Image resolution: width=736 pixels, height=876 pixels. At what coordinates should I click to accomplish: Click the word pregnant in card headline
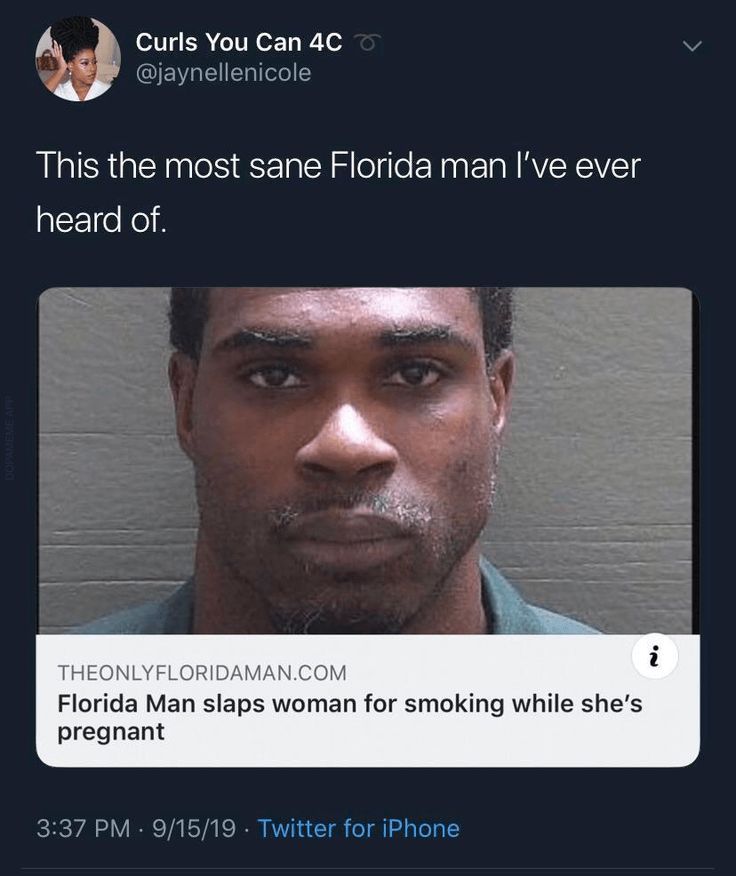(x=111, y=732)
